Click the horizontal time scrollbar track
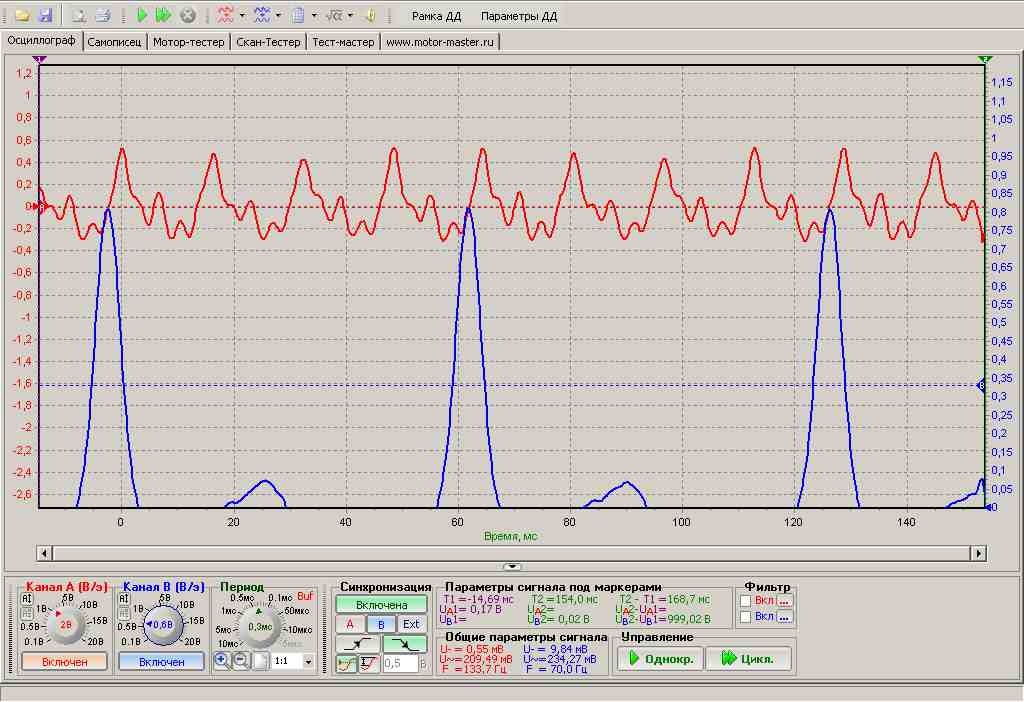 pos(510,553)
